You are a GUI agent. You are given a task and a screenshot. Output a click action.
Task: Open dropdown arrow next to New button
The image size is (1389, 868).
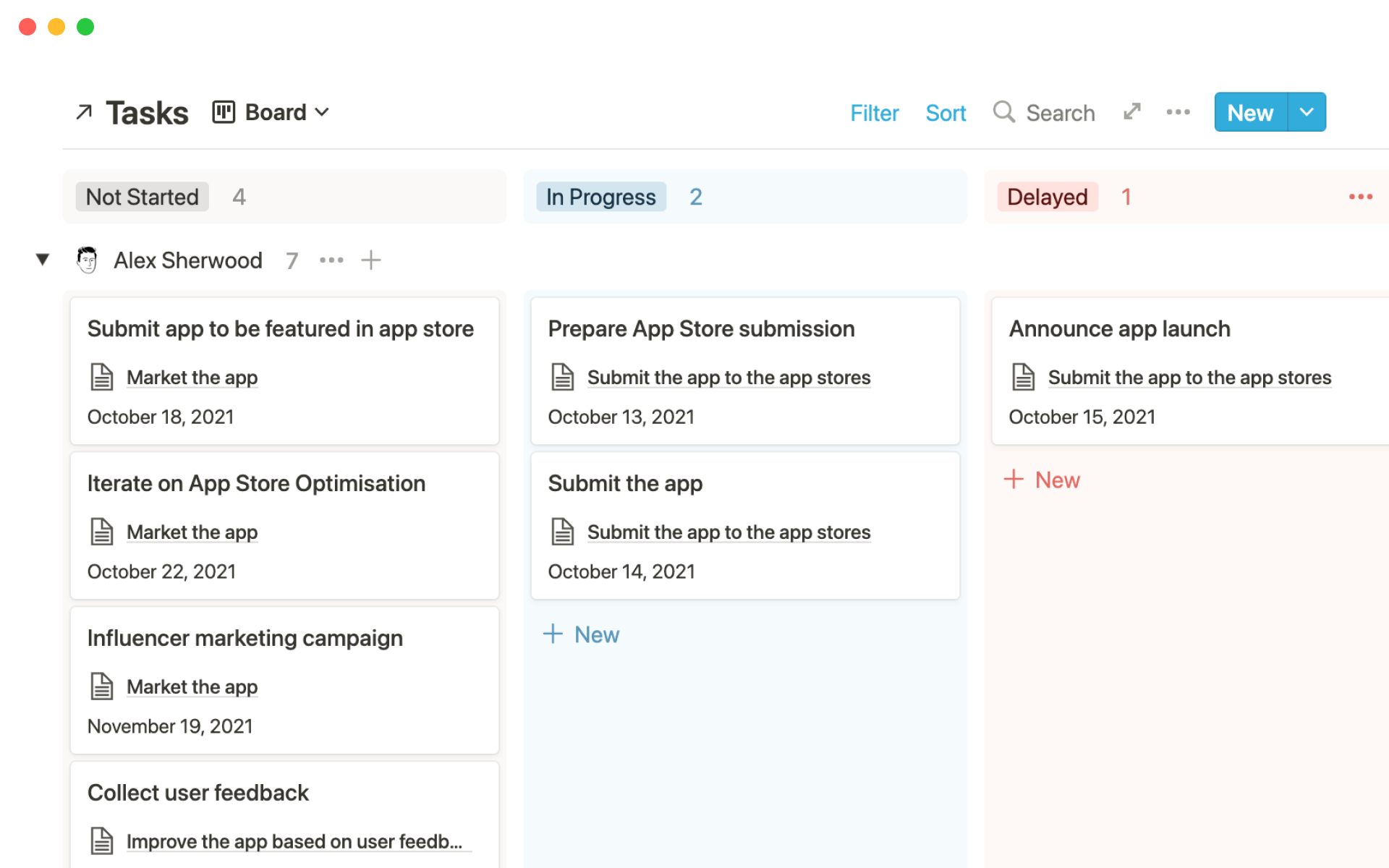click(1307, 112)
